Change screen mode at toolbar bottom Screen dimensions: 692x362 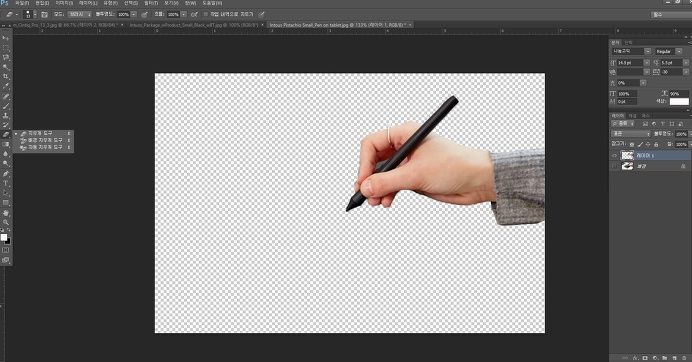6,260
